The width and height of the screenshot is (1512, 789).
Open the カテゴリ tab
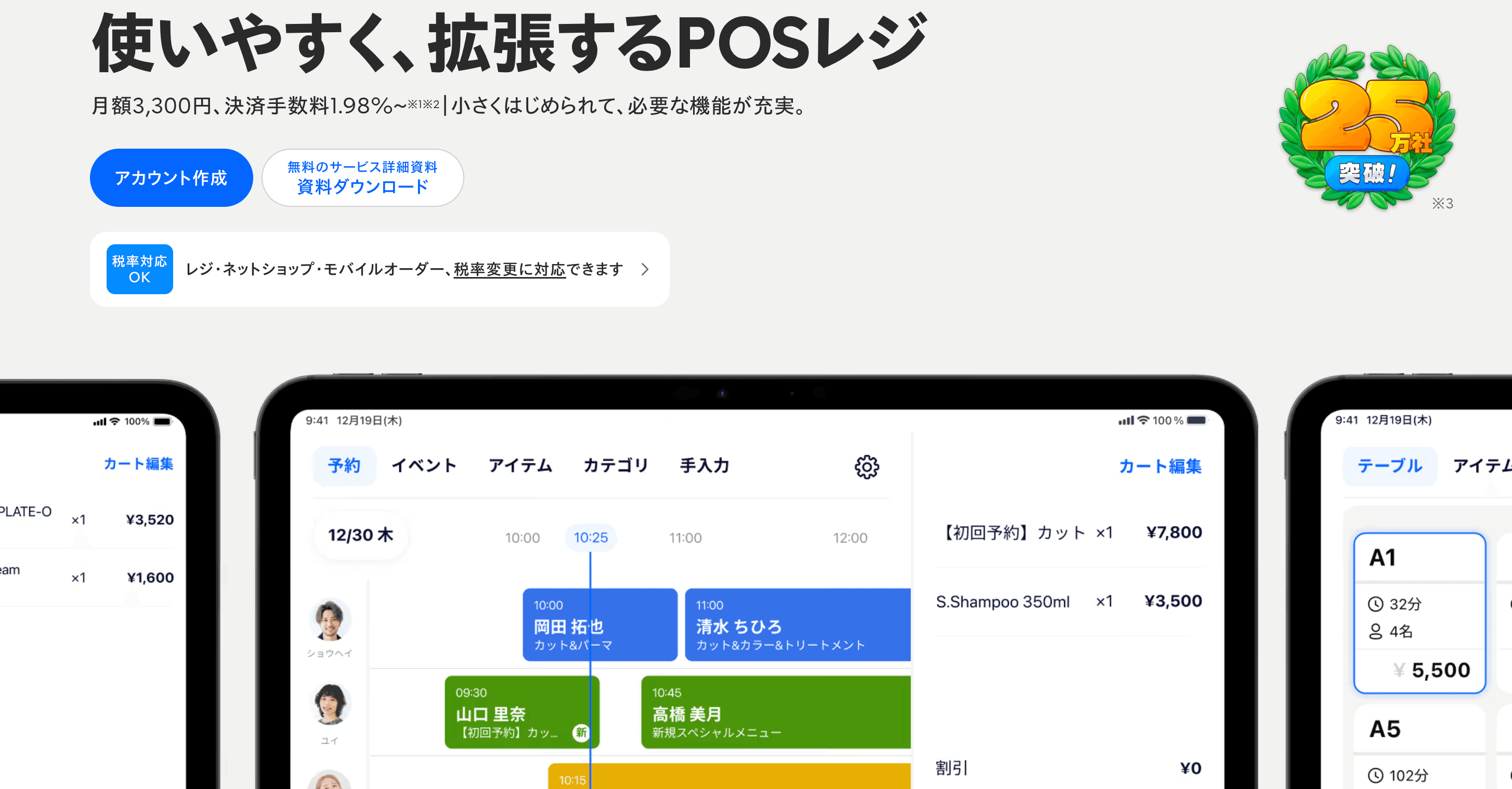tap(615, 466)
